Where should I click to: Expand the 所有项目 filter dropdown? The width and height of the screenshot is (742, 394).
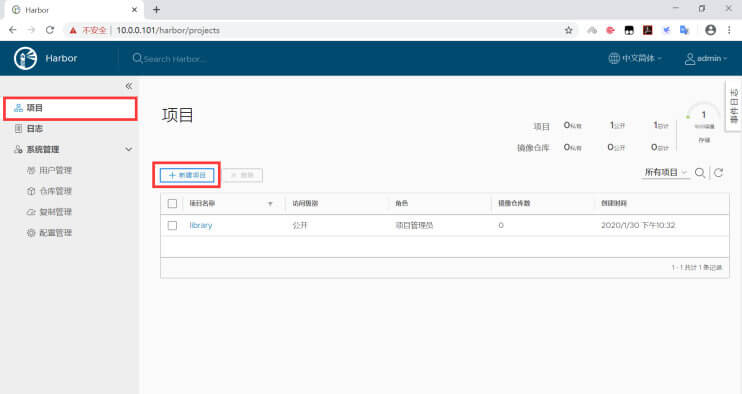coord(665,173)
